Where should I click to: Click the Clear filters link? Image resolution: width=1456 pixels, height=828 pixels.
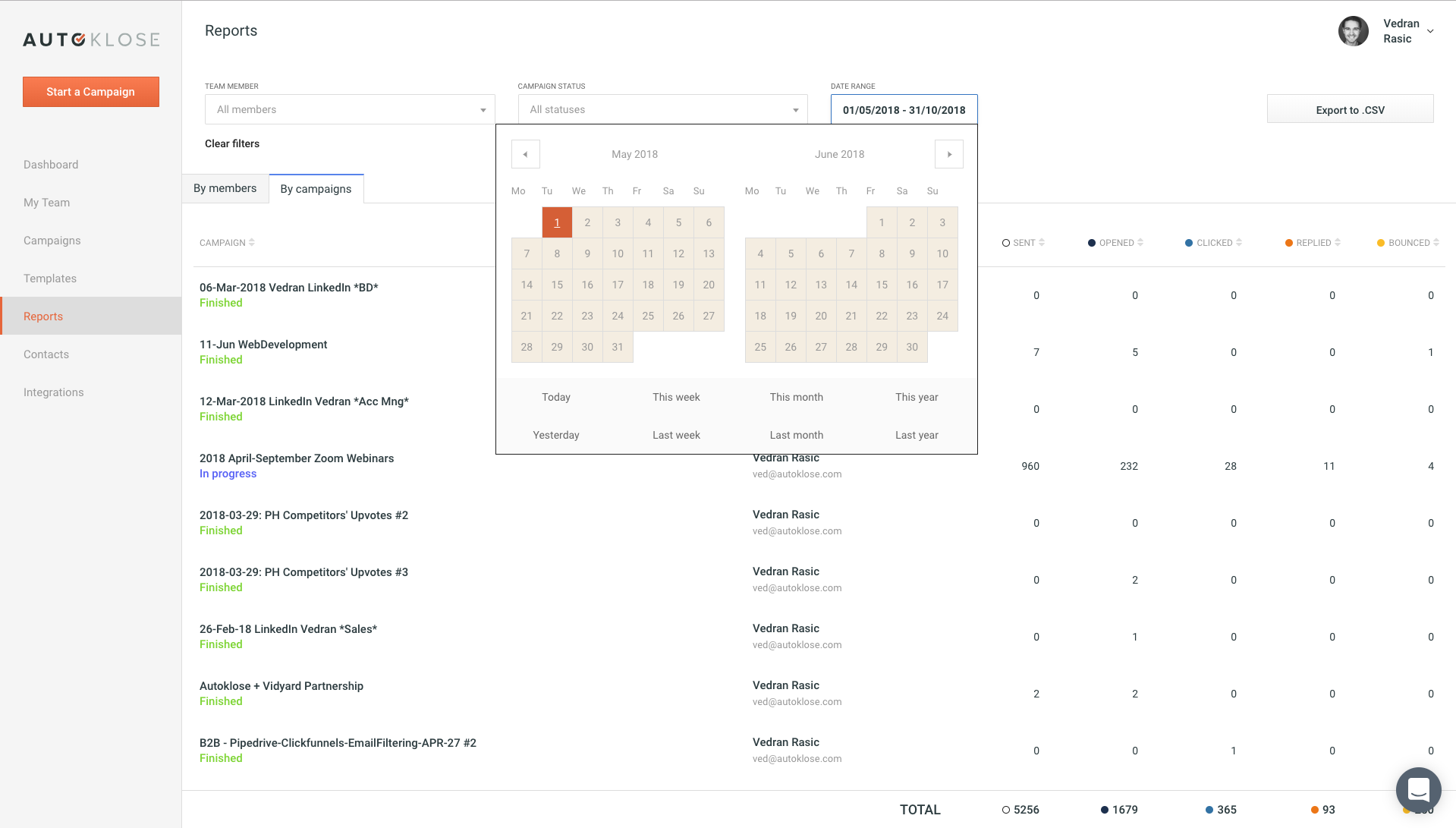point(232,143)
